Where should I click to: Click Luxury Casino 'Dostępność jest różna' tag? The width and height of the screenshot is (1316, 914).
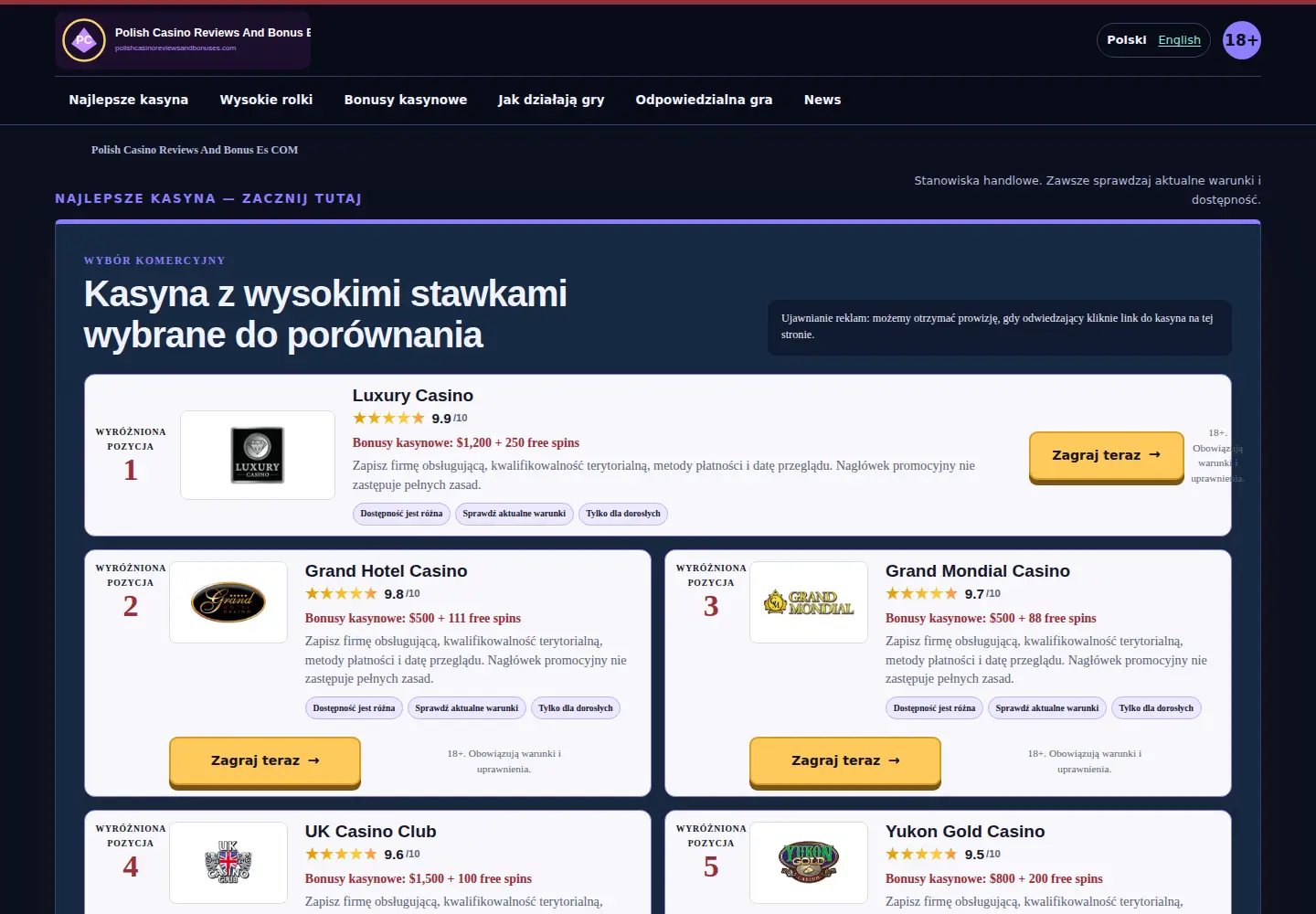(x=401, y=514)
